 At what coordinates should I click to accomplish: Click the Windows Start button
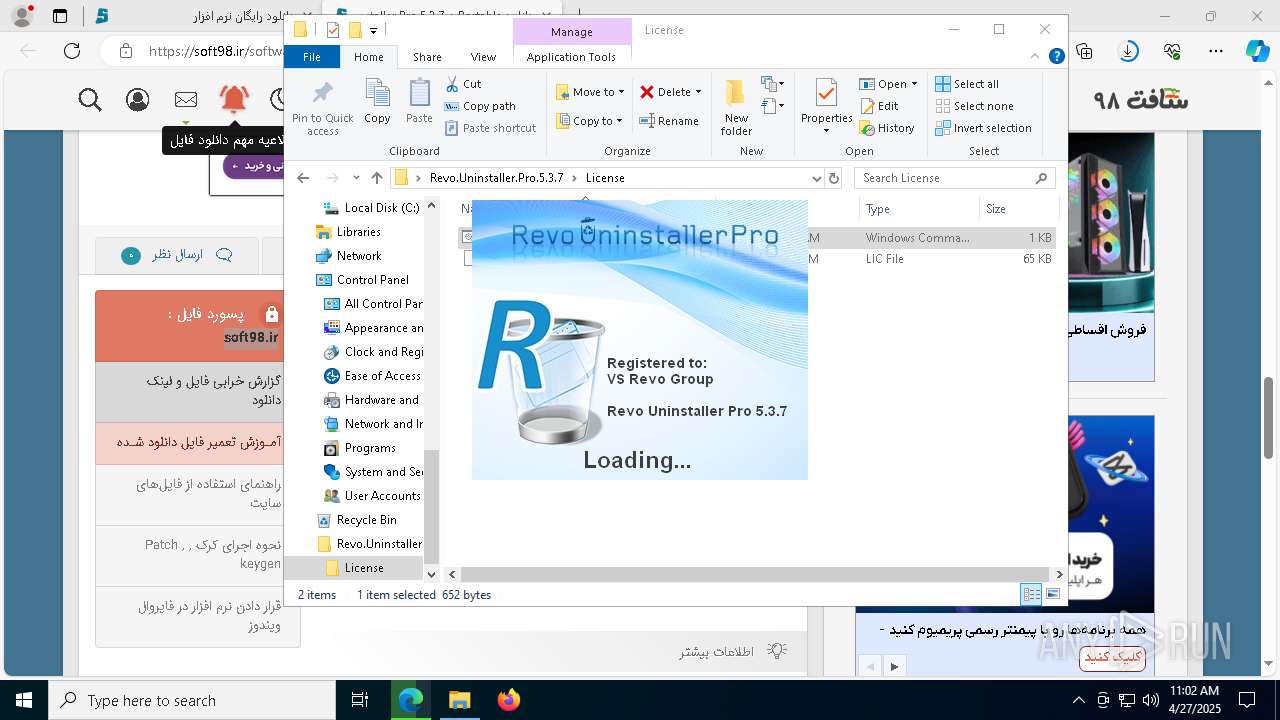24,700
